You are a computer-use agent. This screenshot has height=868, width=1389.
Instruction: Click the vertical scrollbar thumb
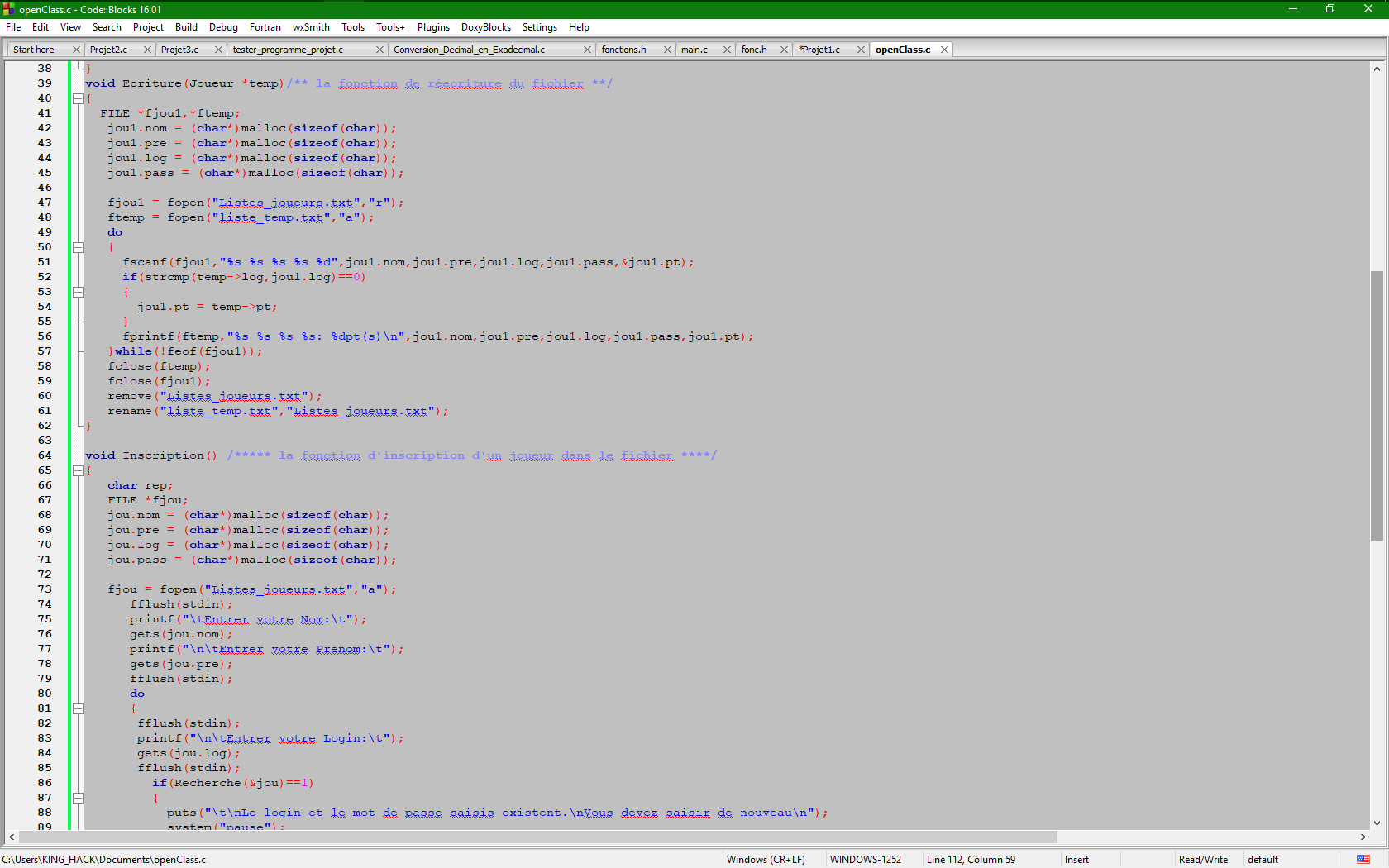1377,405
